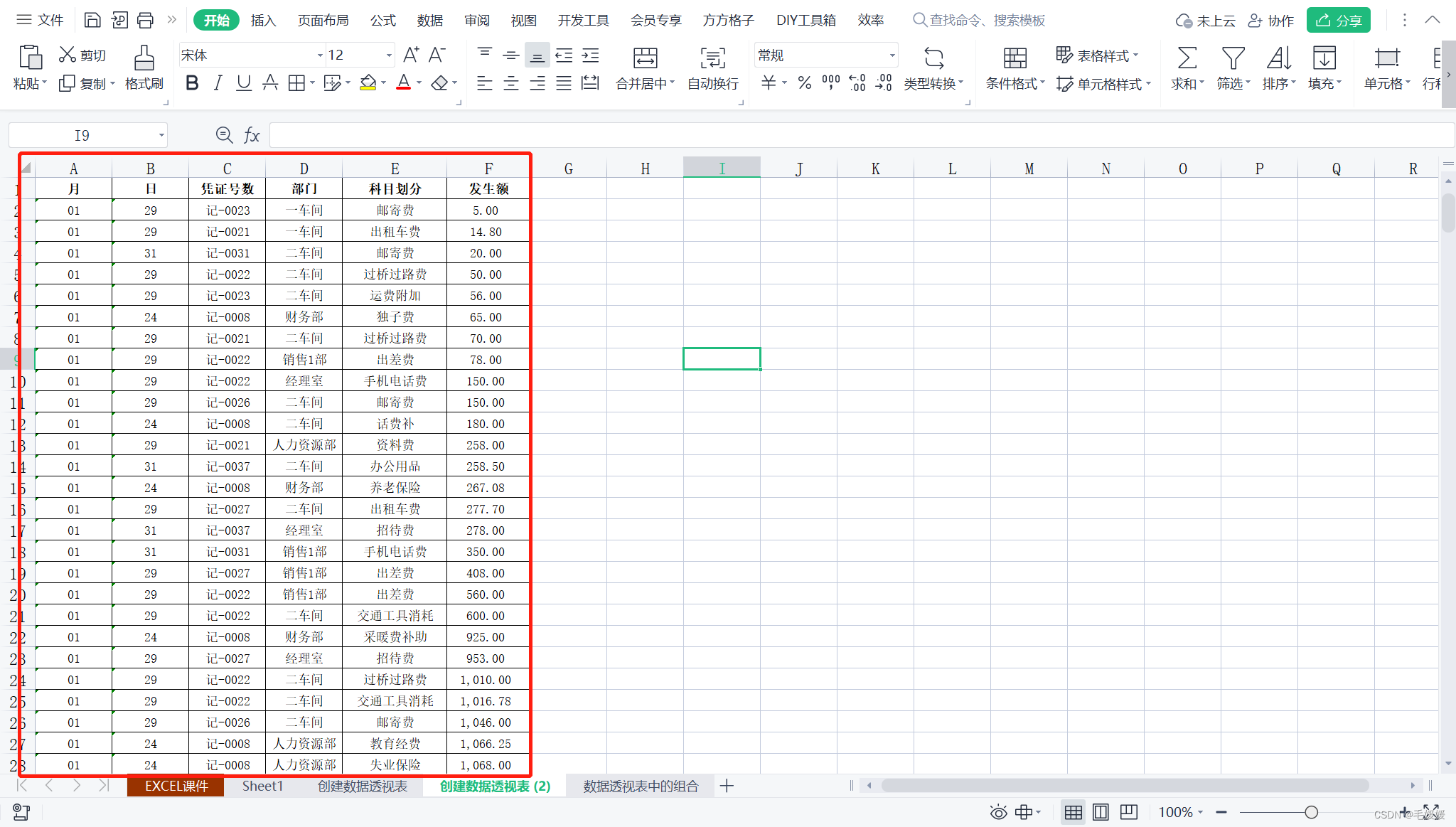Click the zoom slider handle in status bar
This screenshot has width=1456, height=827.
coord(1311,812)
